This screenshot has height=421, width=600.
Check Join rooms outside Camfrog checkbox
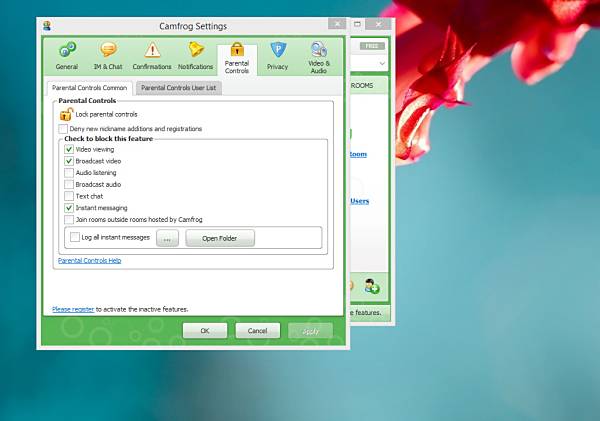[x=69, y=220]
